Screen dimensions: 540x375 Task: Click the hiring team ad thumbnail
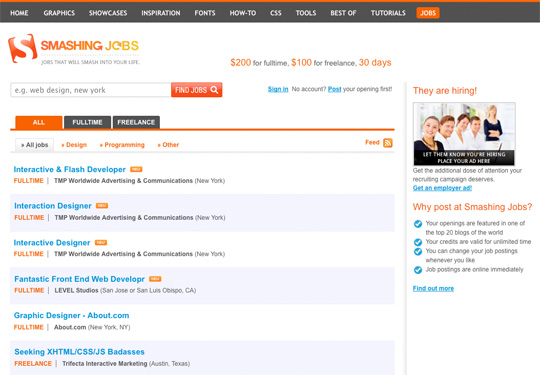pyautogui.click(x=464, y=134)
